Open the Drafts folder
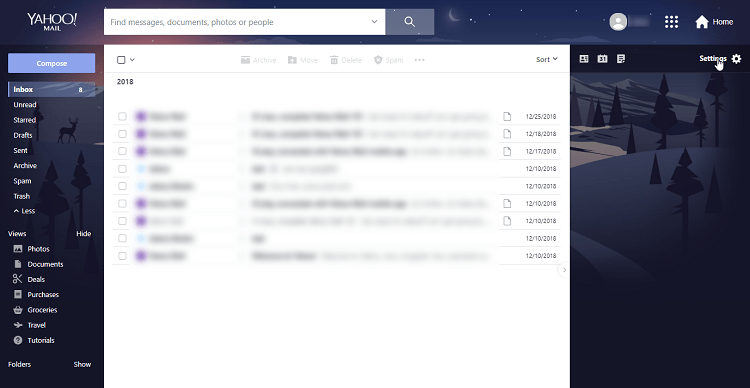The image size is (750, 388). point(23,135)
